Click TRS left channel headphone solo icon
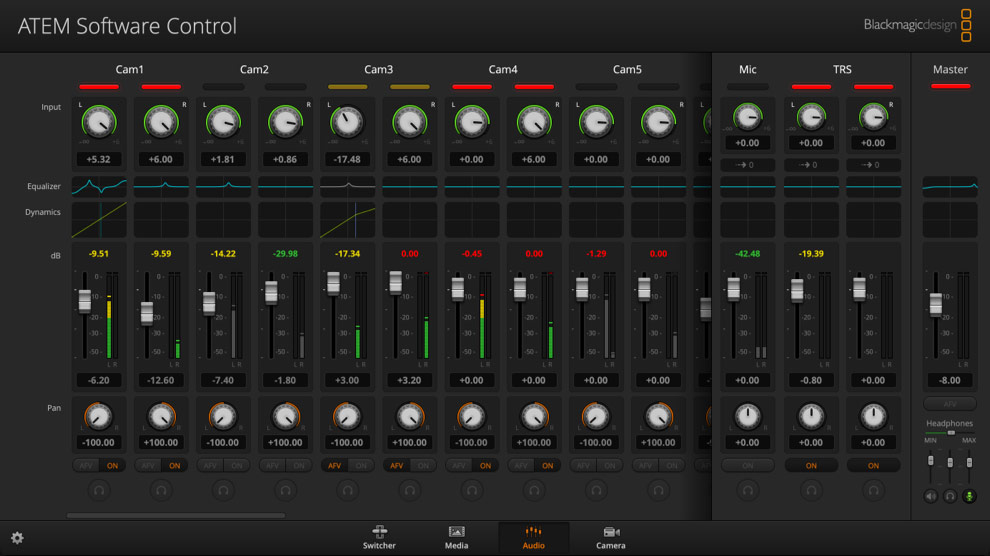This screenshot has height=556, width=990. click(x=811, y=490)
